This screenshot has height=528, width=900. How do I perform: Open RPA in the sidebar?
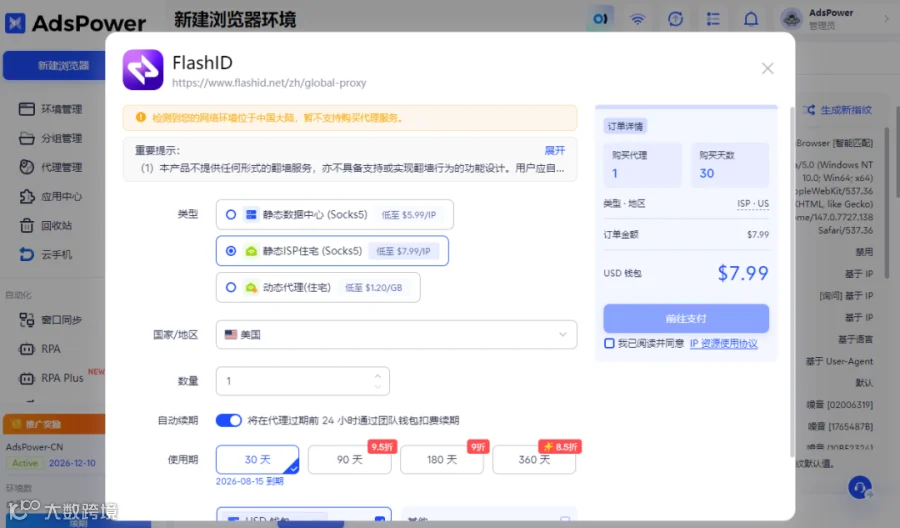(x=40, y=349)
